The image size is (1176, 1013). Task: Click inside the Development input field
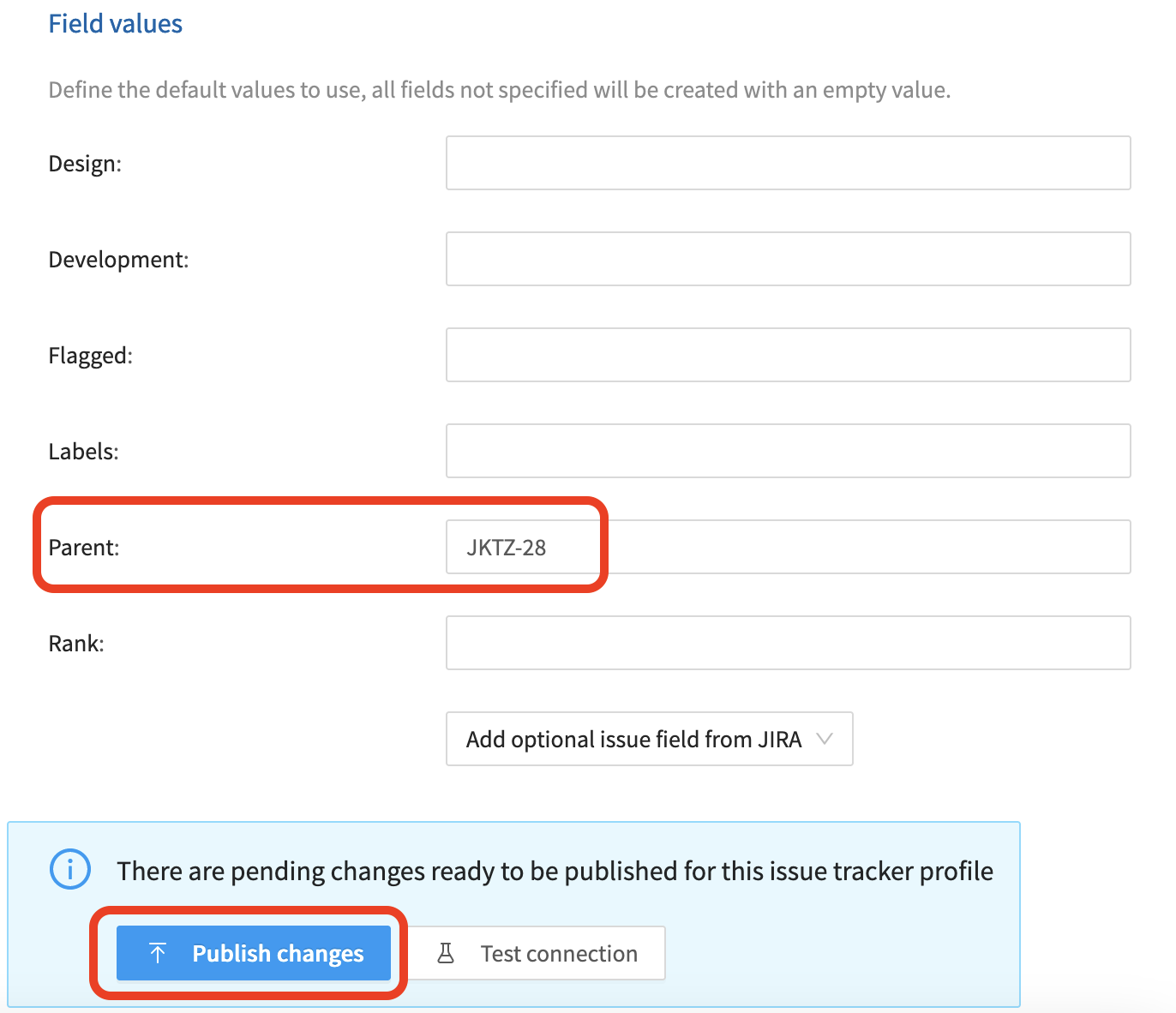pyautogui.click(x=788, y=259)
